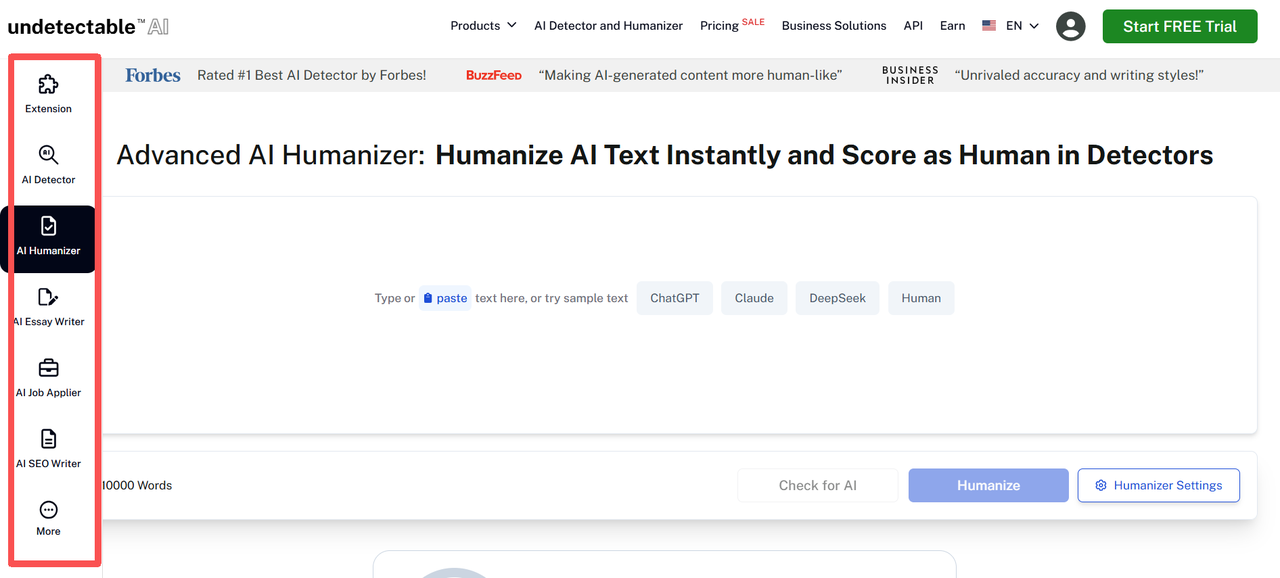Image resolution: width=1280 pixels, height=578 pixels.
Task: Click the Business Insider logo
Action: pyautogui.click(x=910, y=75)
